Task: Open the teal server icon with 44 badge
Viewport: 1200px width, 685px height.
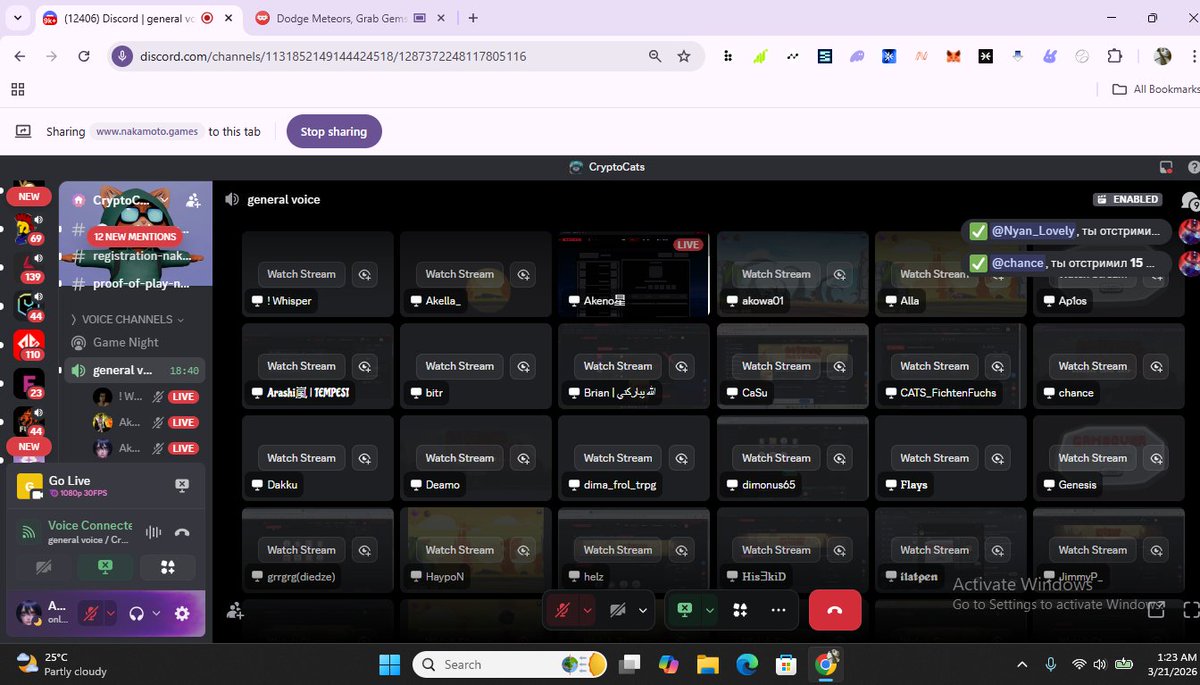Action: click(x=27, y=307)
